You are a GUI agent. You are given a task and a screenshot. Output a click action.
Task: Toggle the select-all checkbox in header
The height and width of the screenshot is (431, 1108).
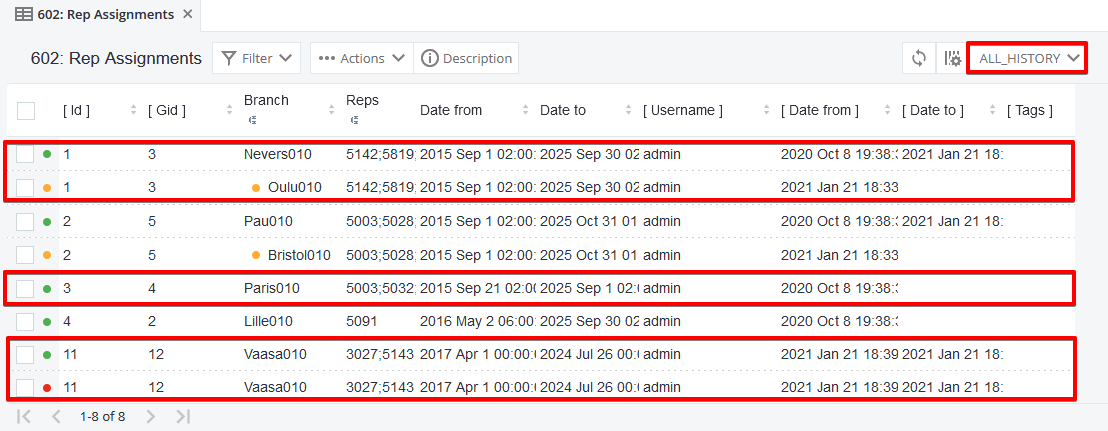pyautogui.click(x=26, y=110)
